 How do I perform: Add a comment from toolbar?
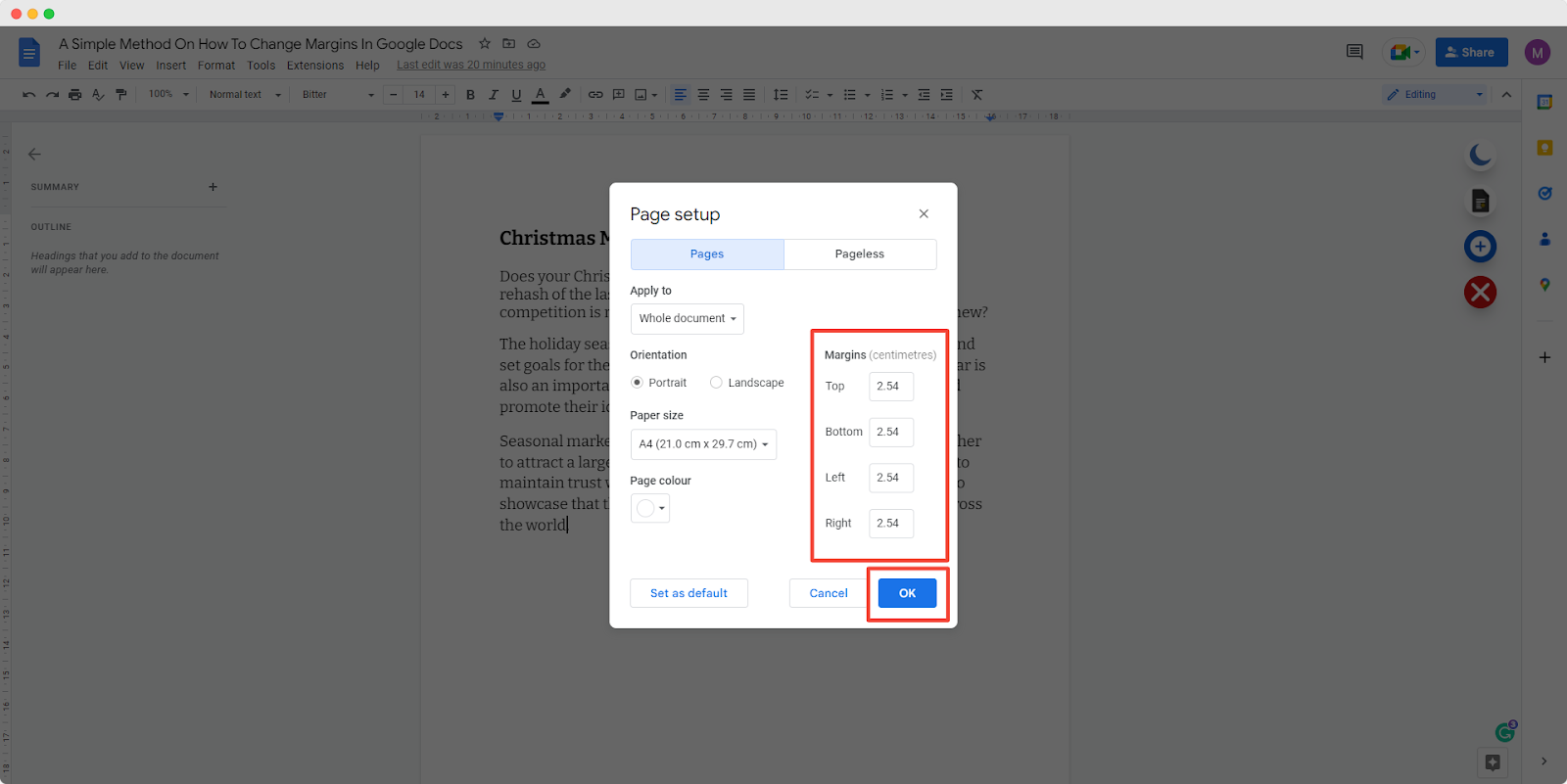coord(619,95)
